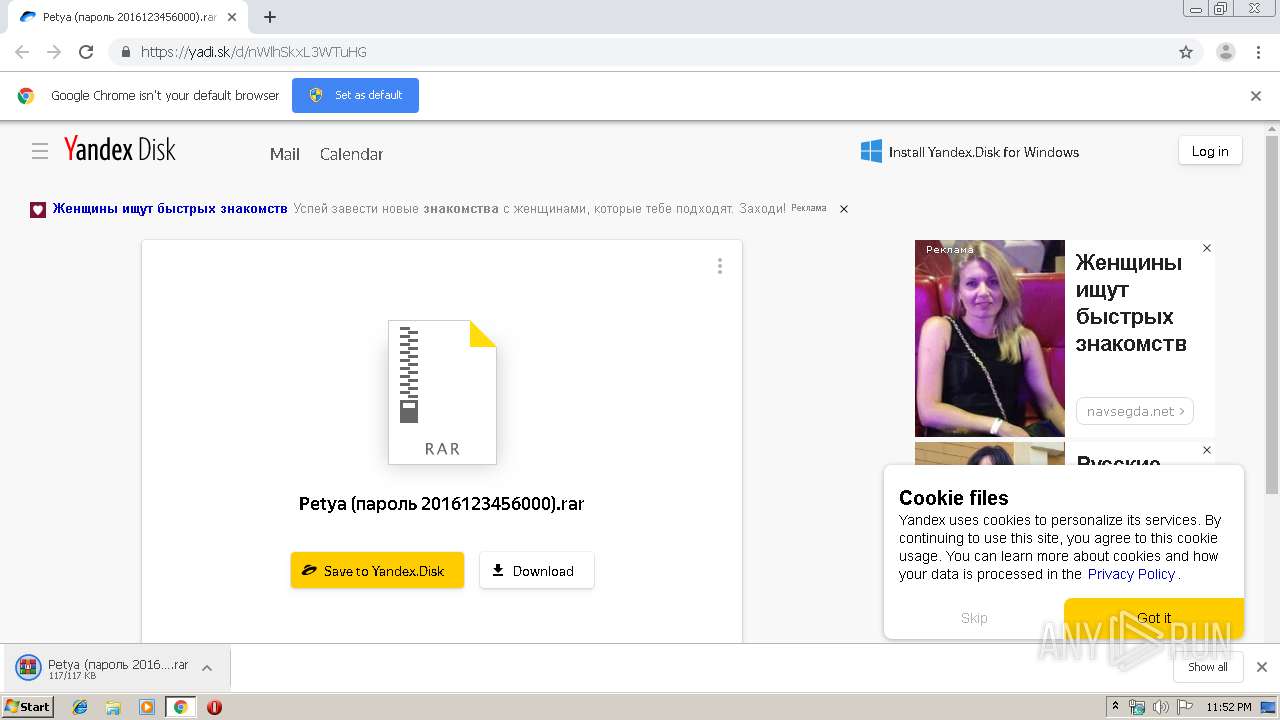Viewport: 1280px width, 720px height.
Task: Close the second sidebar advertisement
Action: coord(1207,450)
